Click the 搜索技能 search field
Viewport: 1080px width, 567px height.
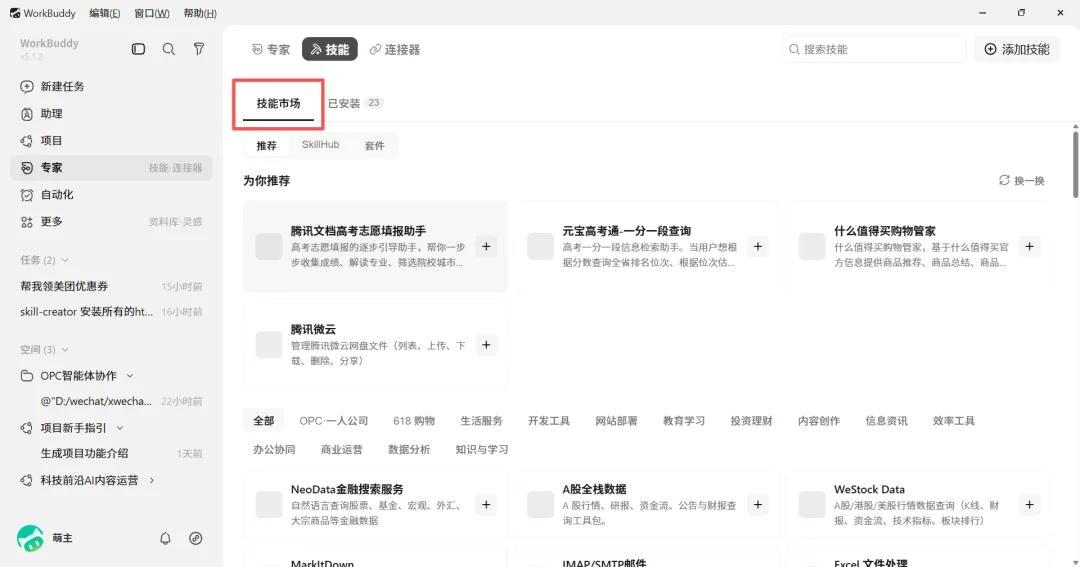[873, 49]
